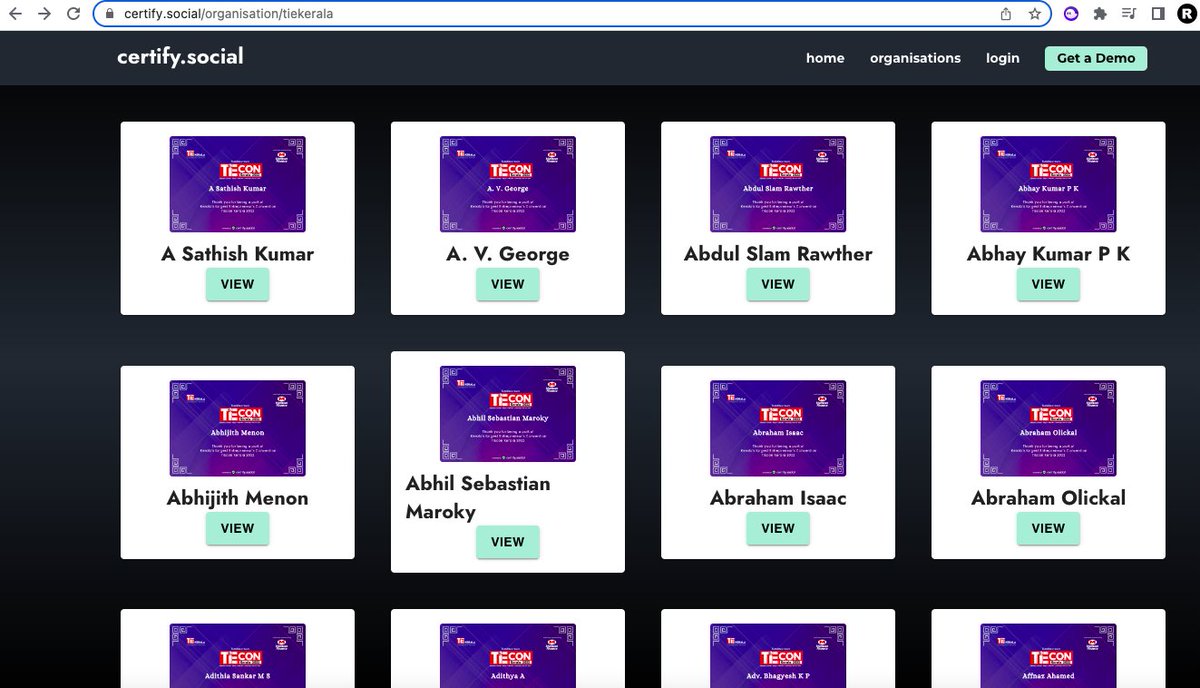Image resolution: width=1200 pixels, height=688 pixels.
Task: Bookmark this page with the star icon
Action: click(1035, 14)
